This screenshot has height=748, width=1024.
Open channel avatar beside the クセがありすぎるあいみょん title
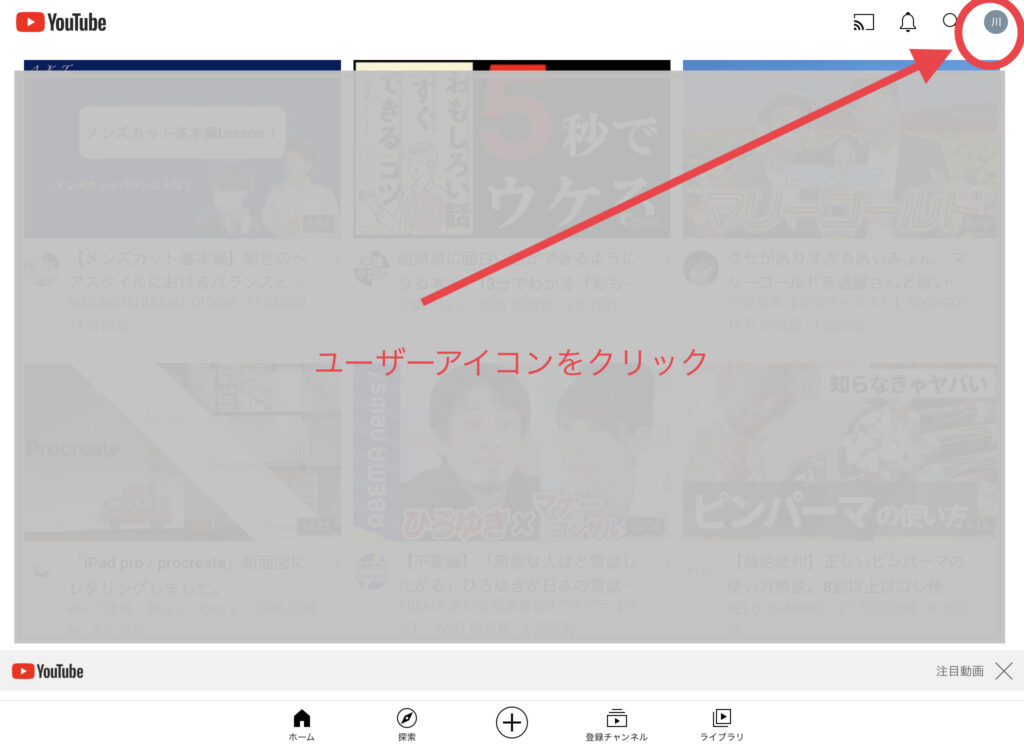(701, 268)
